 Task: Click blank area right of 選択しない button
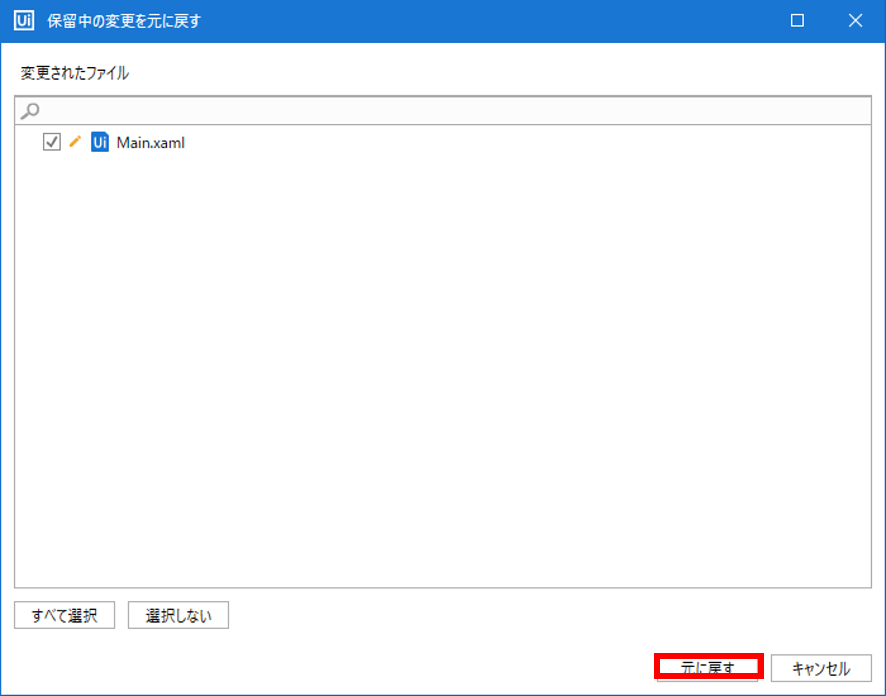point(500,615)
